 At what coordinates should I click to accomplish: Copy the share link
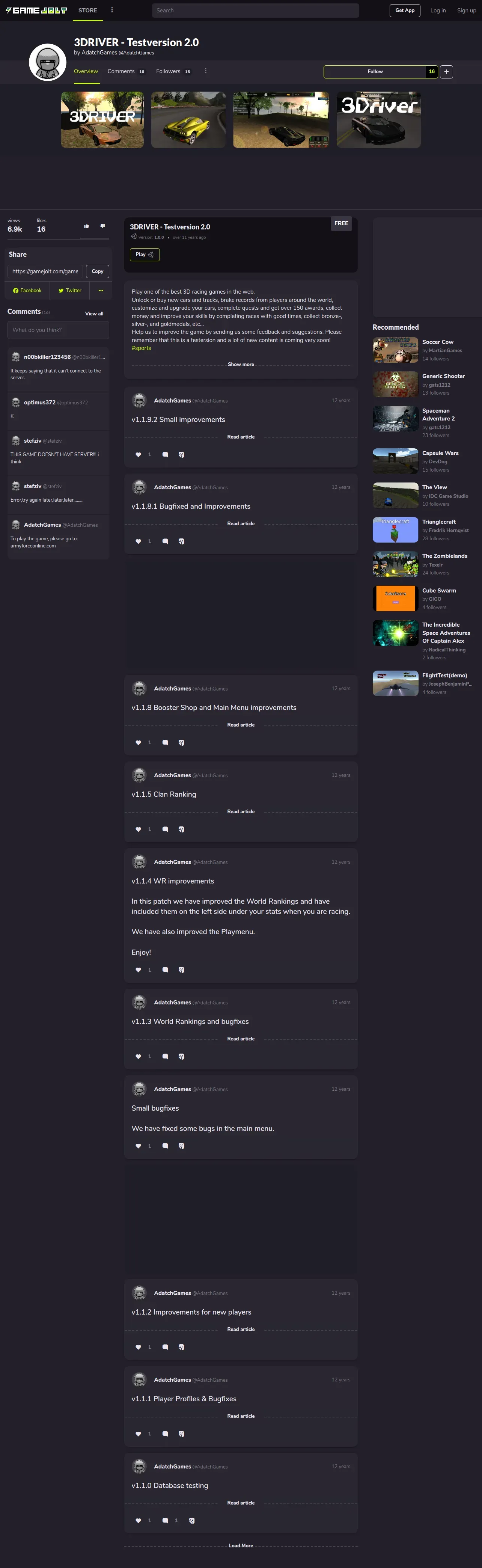tap(97, 271)
